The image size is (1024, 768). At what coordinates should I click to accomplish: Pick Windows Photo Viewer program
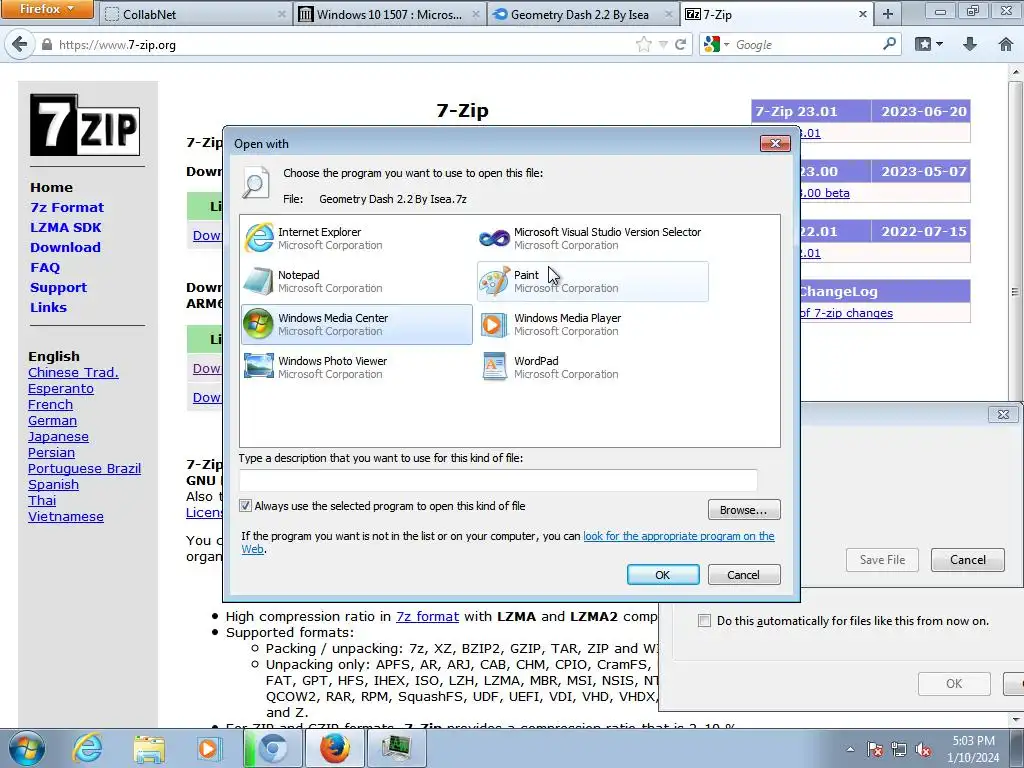pos(357,368)
